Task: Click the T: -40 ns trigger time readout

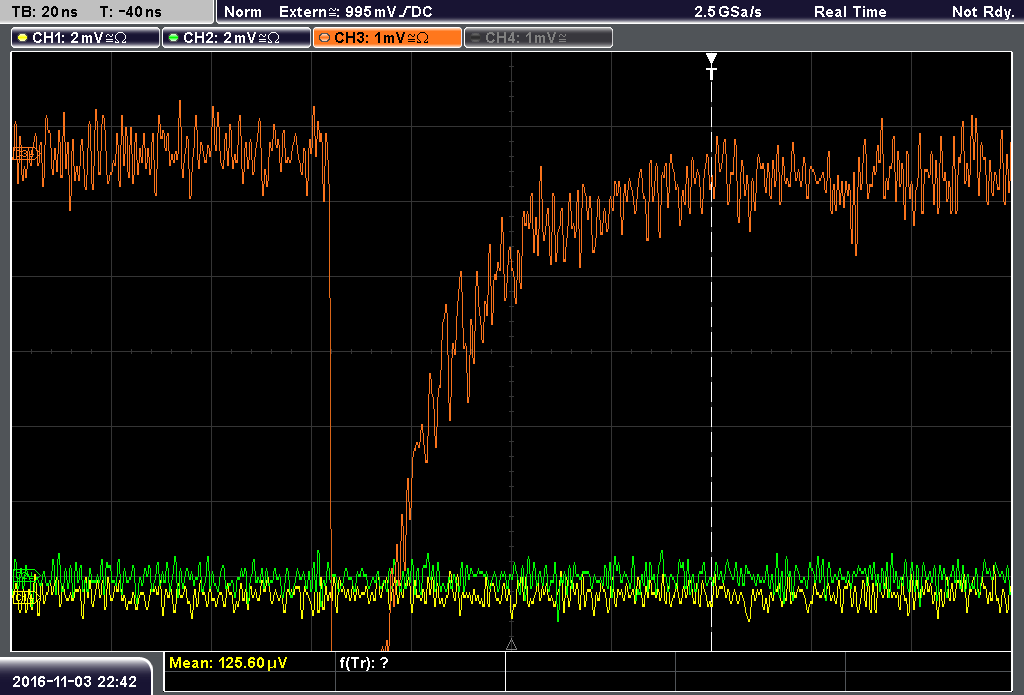Action: click(x=131, y=12)
